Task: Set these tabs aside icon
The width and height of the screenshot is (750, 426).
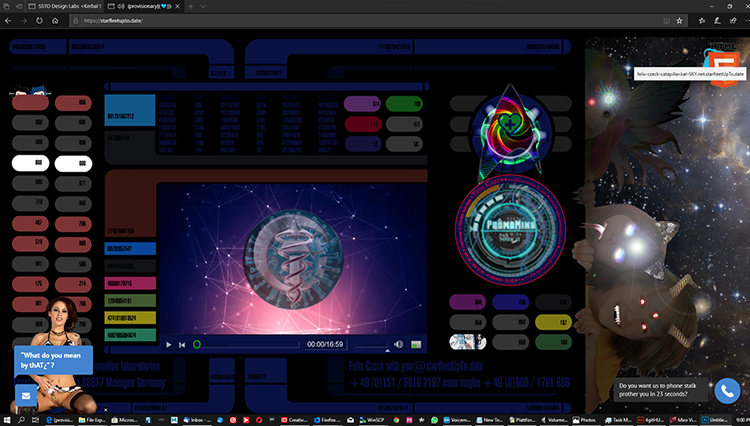Action: point(19,6)
